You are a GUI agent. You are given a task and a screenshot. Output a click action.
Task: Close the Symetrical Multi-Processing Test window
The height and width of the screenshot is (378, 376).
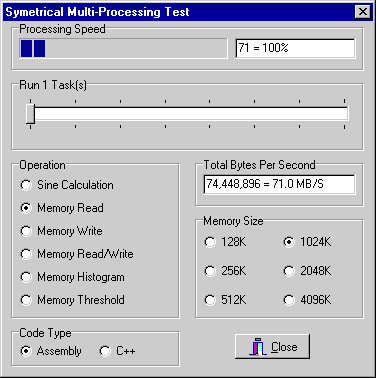coord(362,12)
